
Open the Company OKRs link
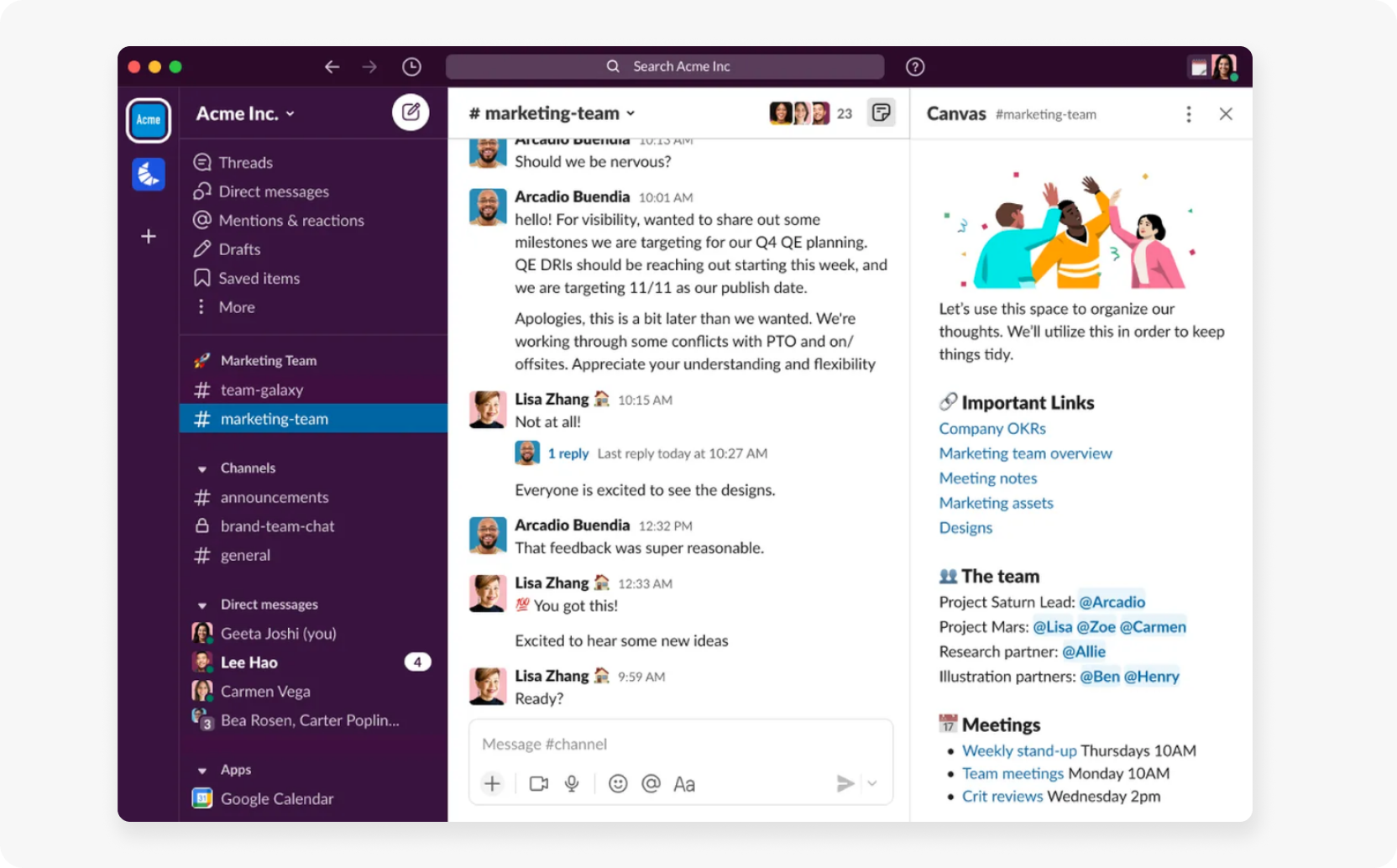992,428
